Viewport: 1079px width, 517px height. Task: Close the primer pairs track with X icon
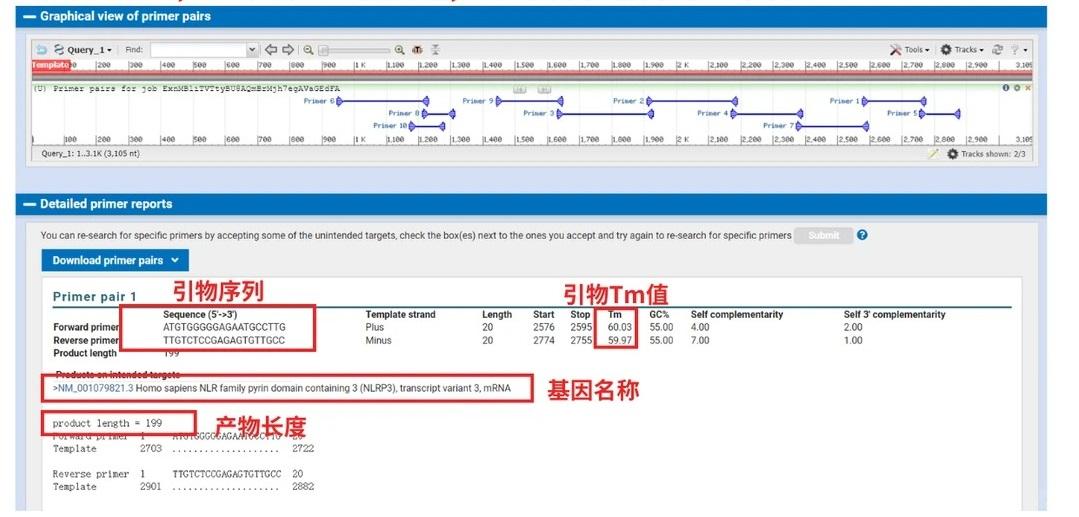[1028, 88]
